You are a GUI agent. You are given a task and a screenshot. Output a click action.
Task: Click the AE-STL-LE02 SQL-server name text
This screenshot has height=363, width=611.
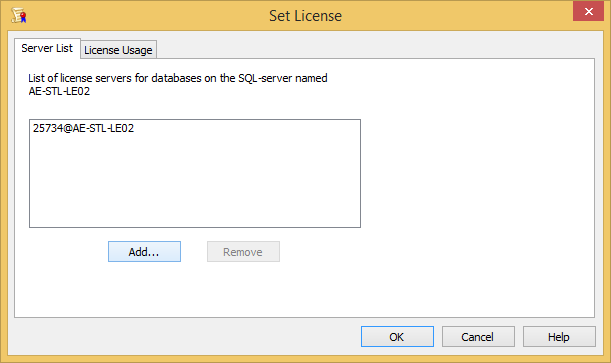click(59, 91)
